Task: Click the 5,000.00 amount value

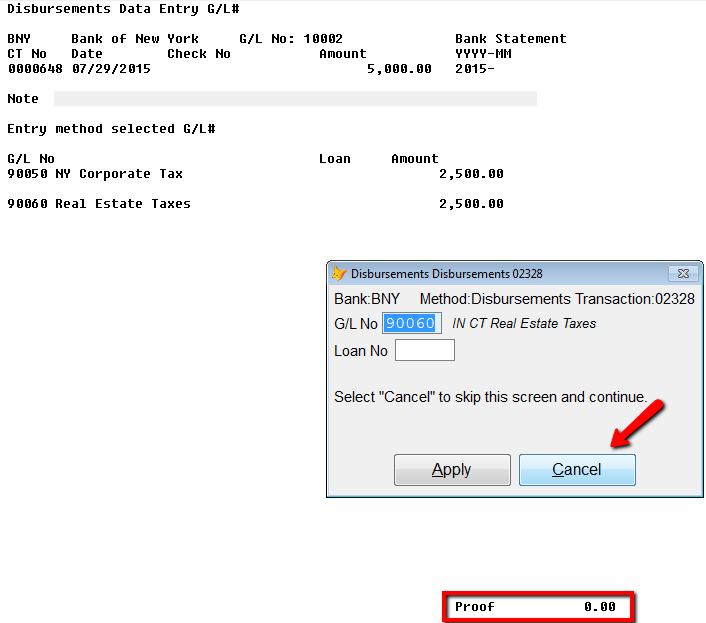Action: (x=399, y=69)
